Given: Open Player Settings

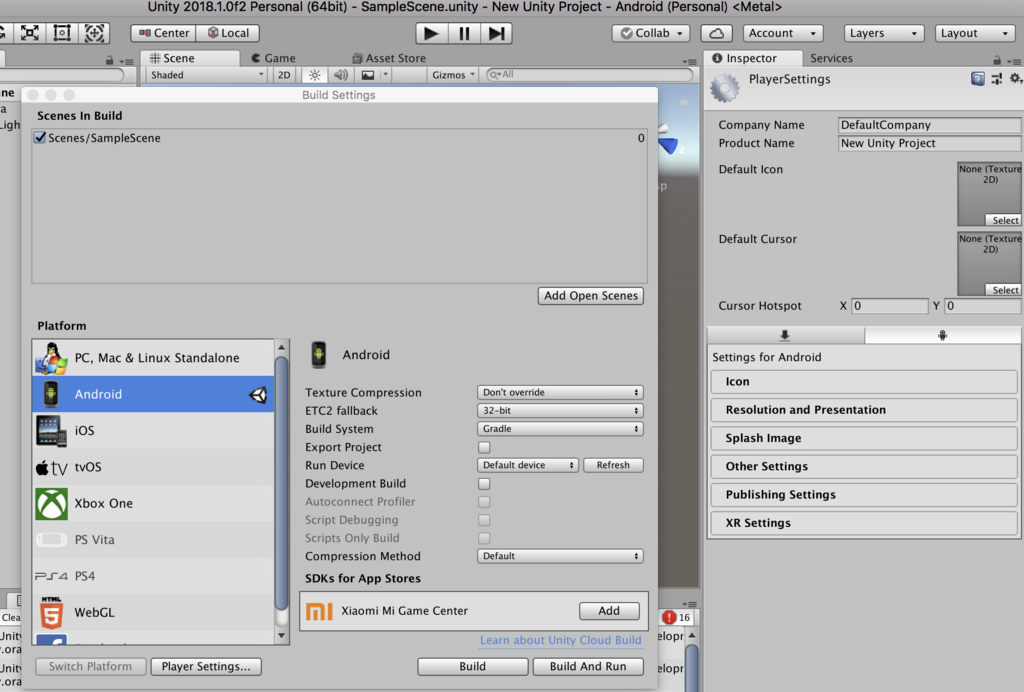Looking at the screenshot, I should (206, 667).
